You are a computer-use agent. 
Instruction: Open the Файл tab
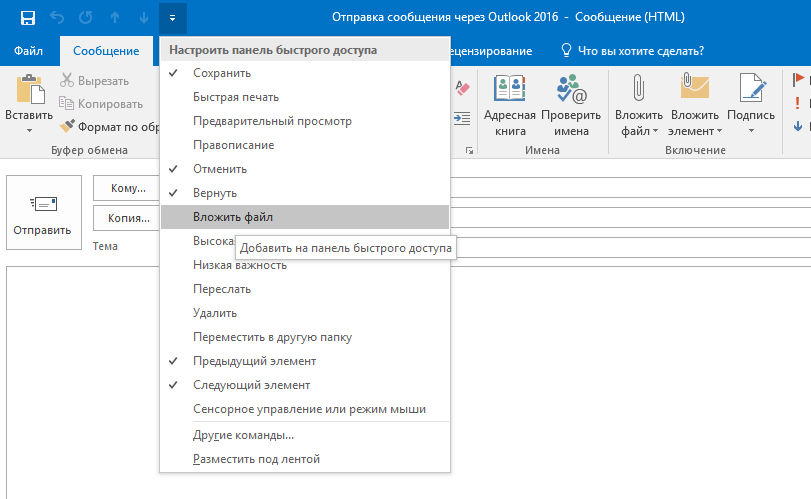[x=30, y=51]
